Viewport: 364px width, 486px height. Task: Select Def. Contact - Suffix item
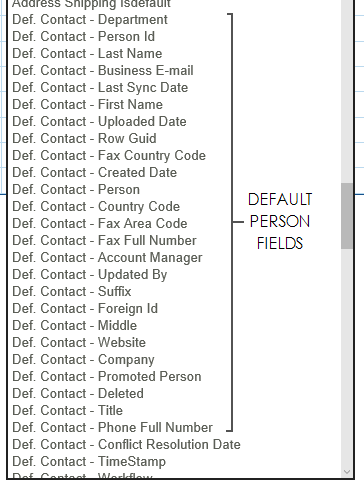pyautogui.click(x=72, y=291)
